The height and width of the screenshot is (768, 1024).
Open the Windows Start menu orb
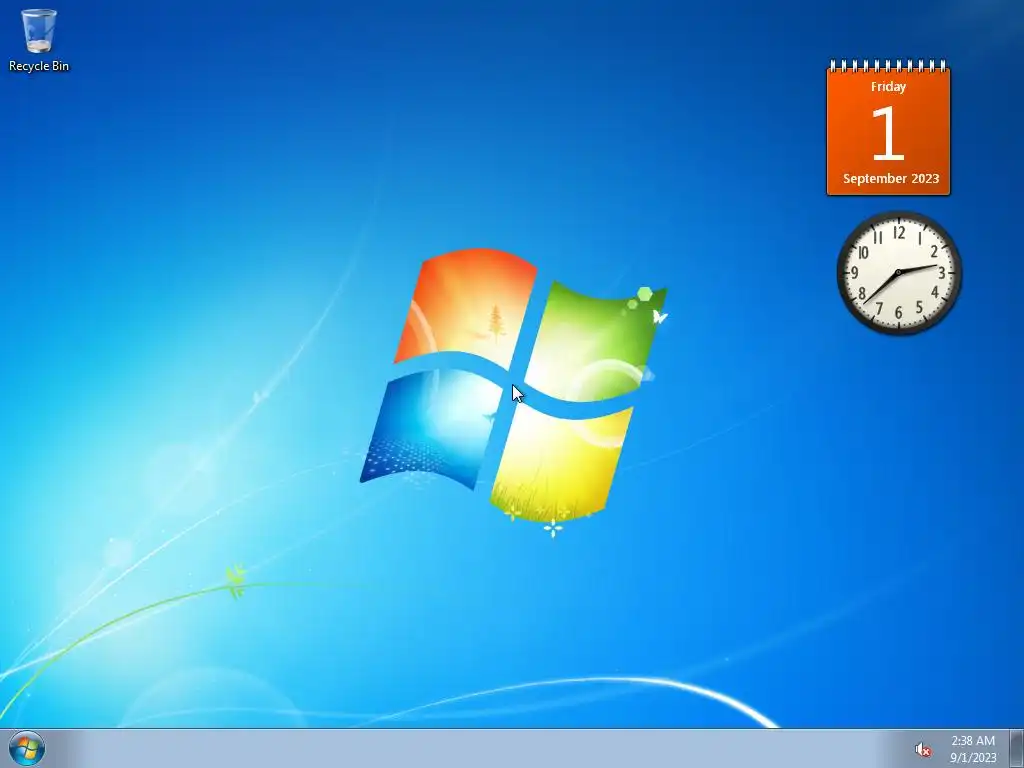pos(27,748)
